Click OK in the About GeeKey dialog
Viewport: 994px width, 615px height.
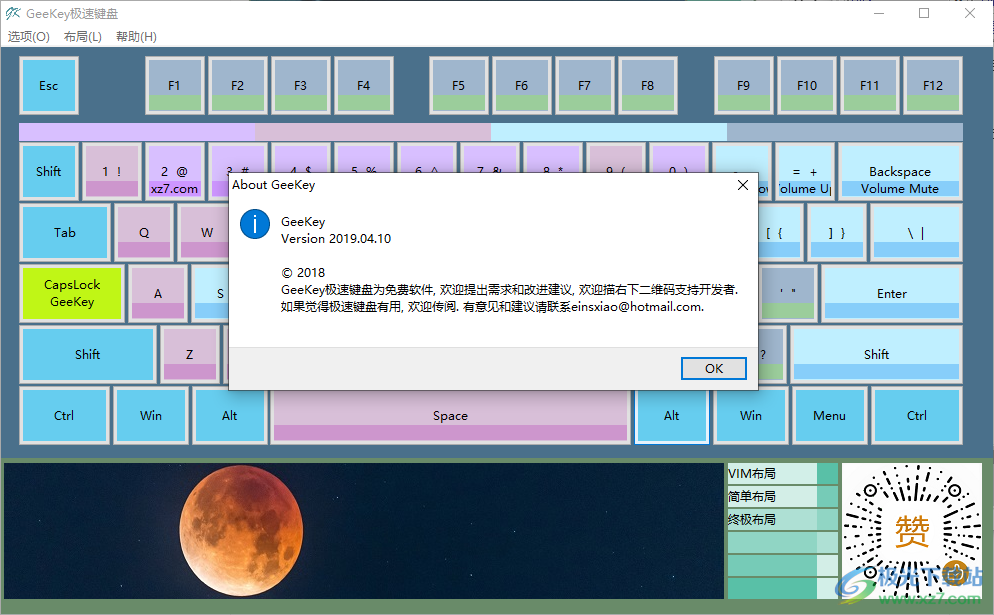(x=714, y=368)
